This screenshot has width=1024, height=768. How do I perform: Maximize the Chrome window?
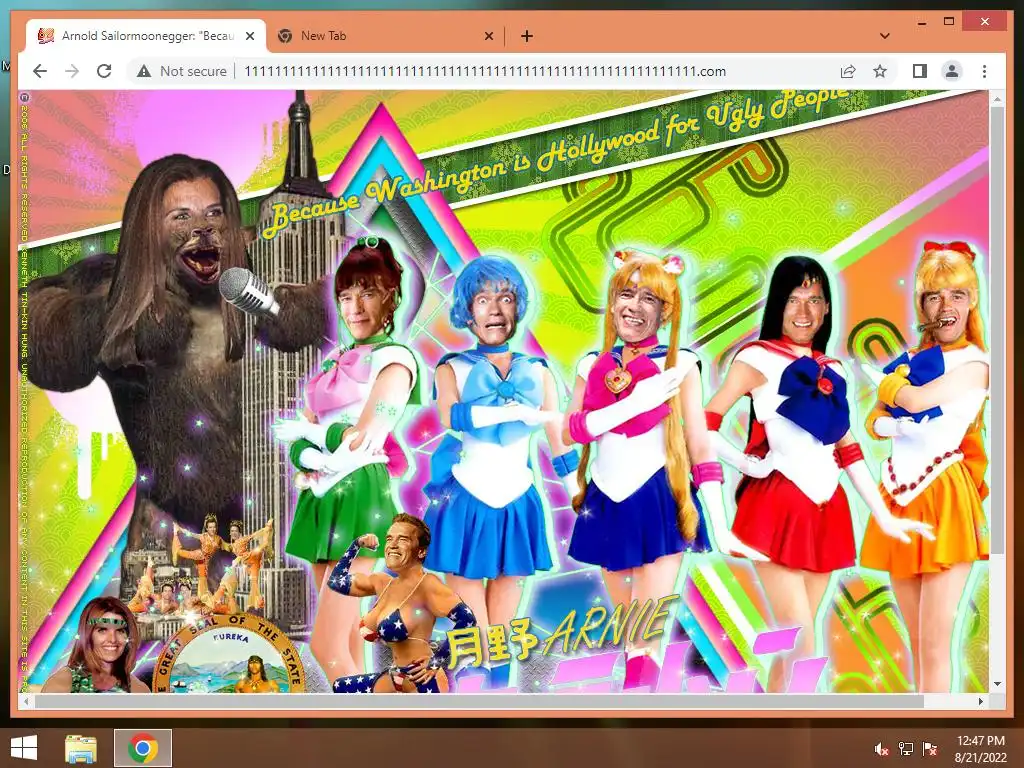pyautogui.click(x=949, y=22)
